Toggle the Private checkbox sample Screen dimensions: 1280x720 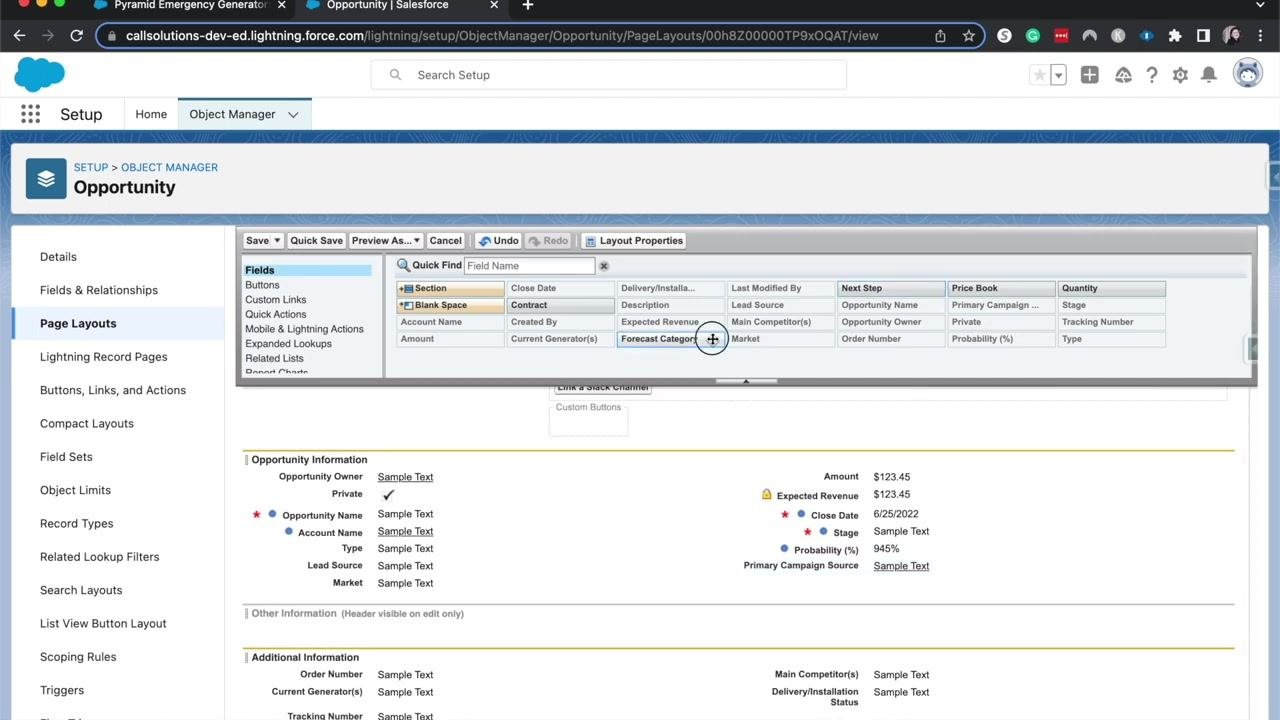(x=388, y=495)
